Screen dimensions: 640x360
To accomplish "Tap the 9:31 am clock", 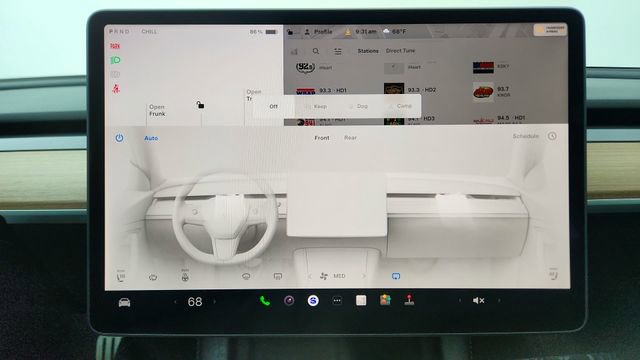I will click(366, 31).
